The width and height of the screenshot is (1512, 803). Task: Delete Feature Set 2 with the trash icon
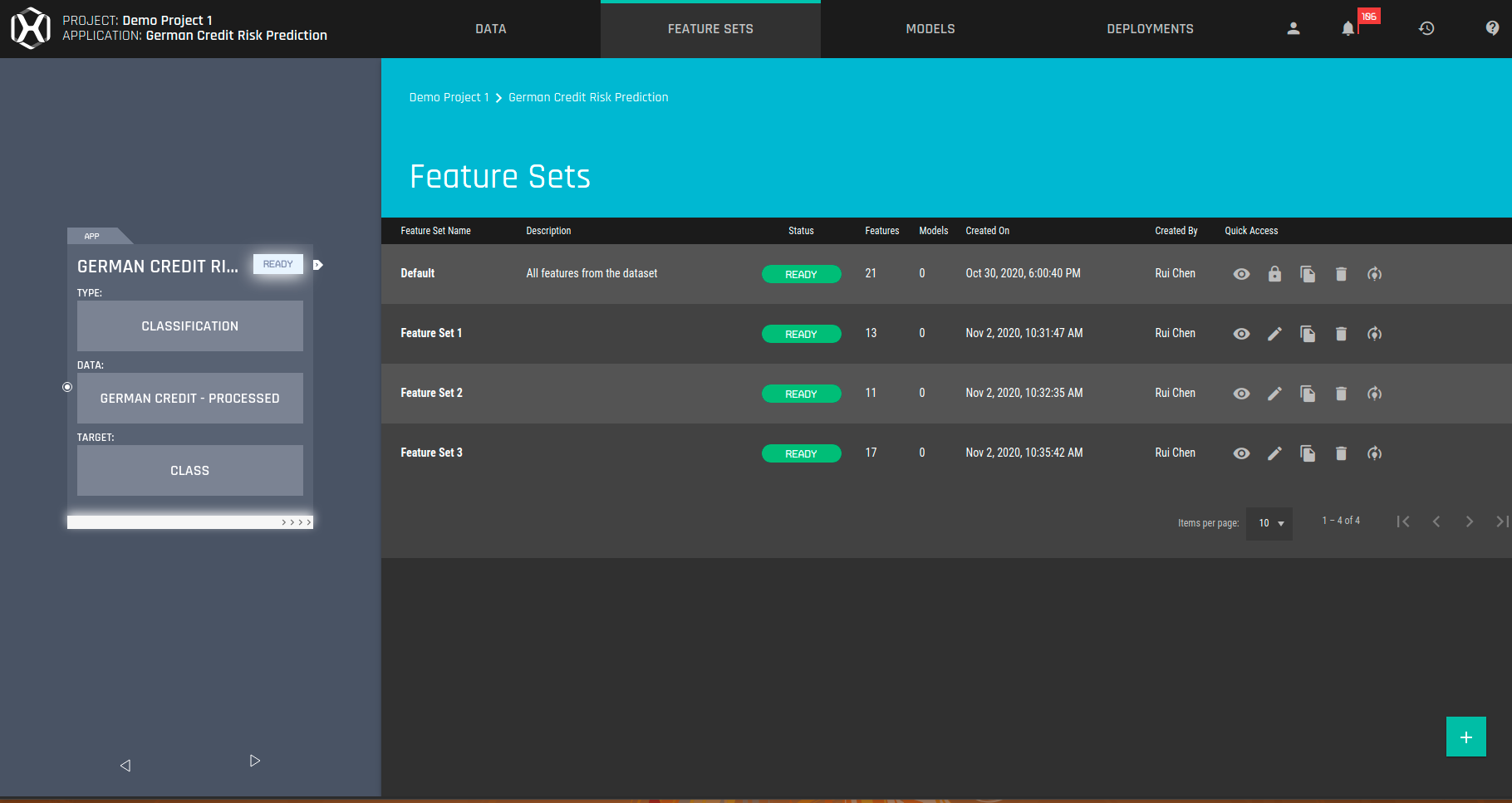1341,393
